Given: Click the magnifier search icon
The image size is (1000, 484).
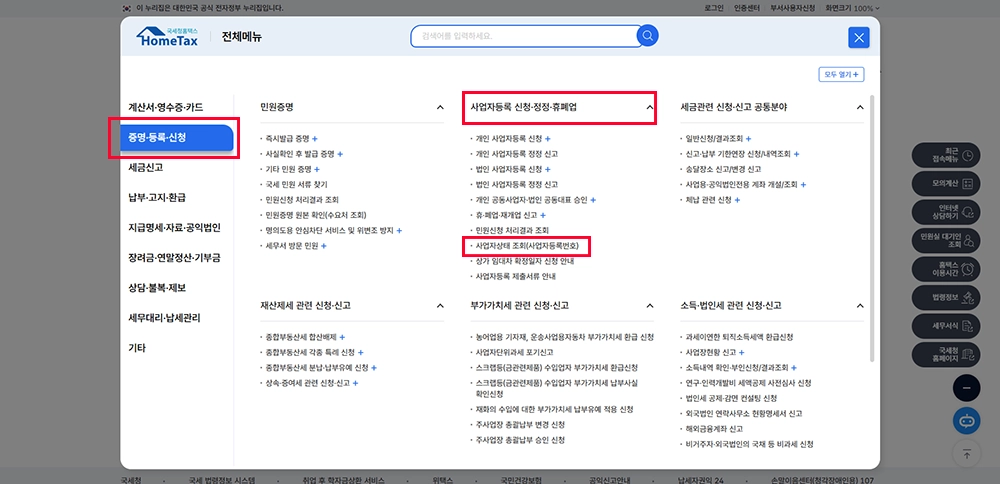Looking at the screenshot, I should (x=647, y=36).
